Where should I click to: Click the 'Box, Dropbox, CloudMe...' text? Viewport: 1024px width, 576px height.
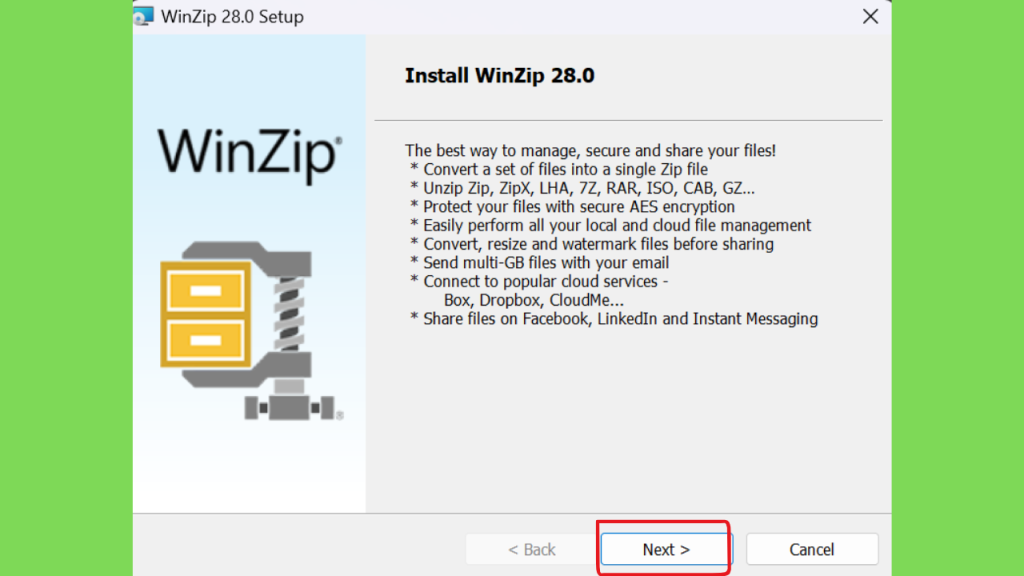pyautogui.click(x=534, y=300)
